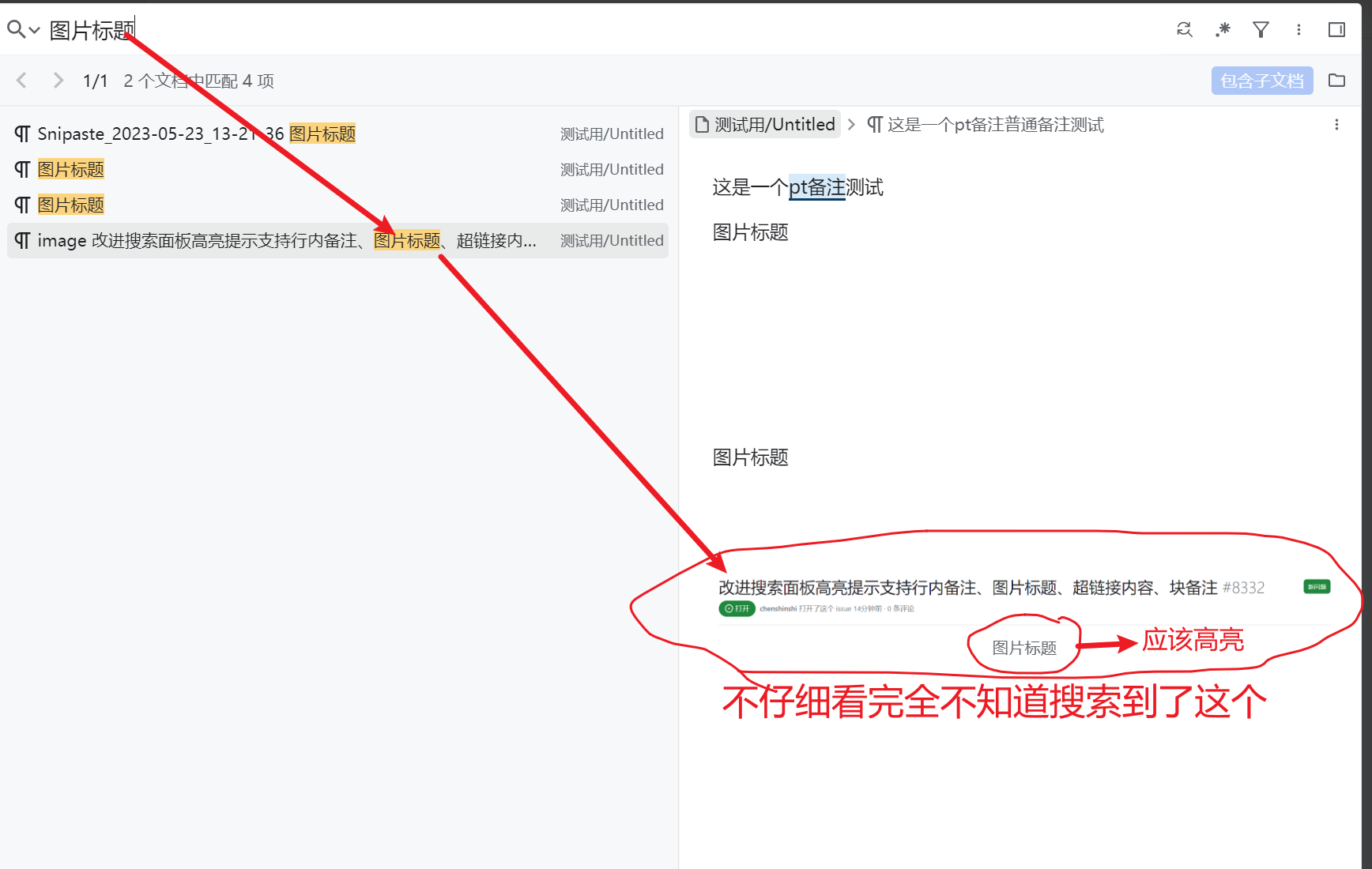Select the 打开 status badge on the issue

click(x=737, y=608)
